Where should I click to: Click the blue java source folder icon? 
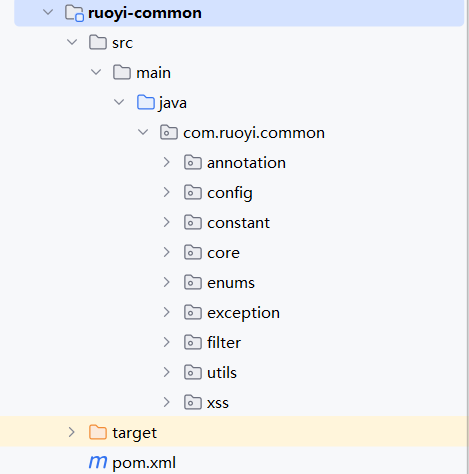[x=146, y=102]
